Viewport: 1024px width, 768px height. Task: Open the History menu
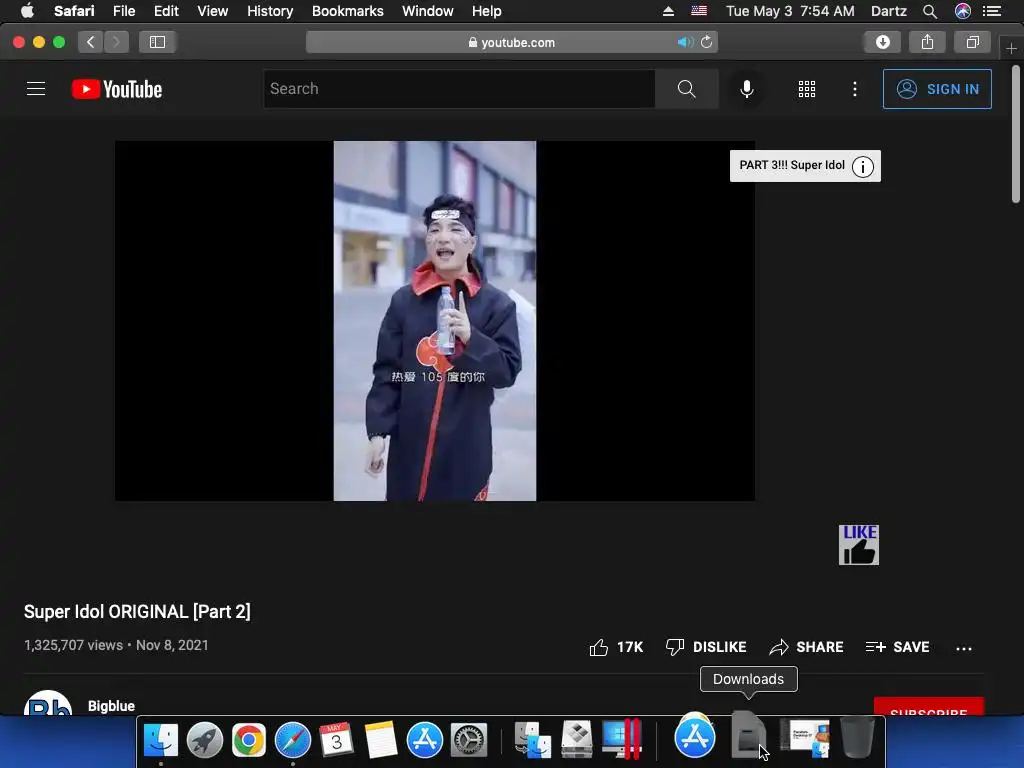pos(270,11)
